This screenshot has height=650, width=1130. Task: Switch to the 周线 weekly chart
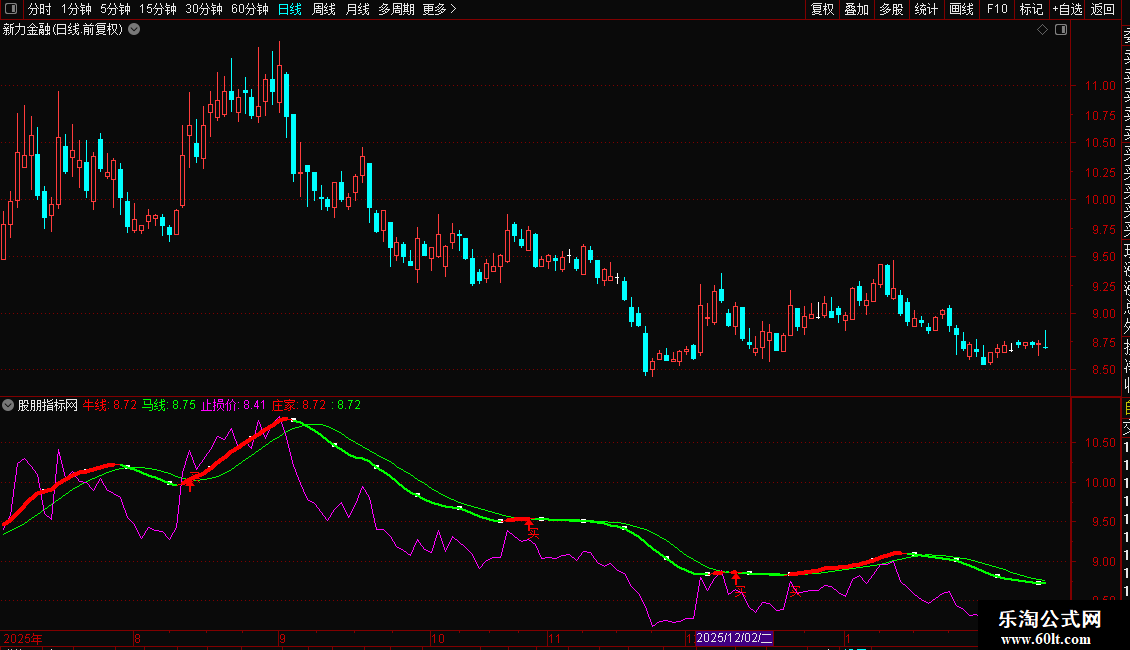(x=324, y=9)
